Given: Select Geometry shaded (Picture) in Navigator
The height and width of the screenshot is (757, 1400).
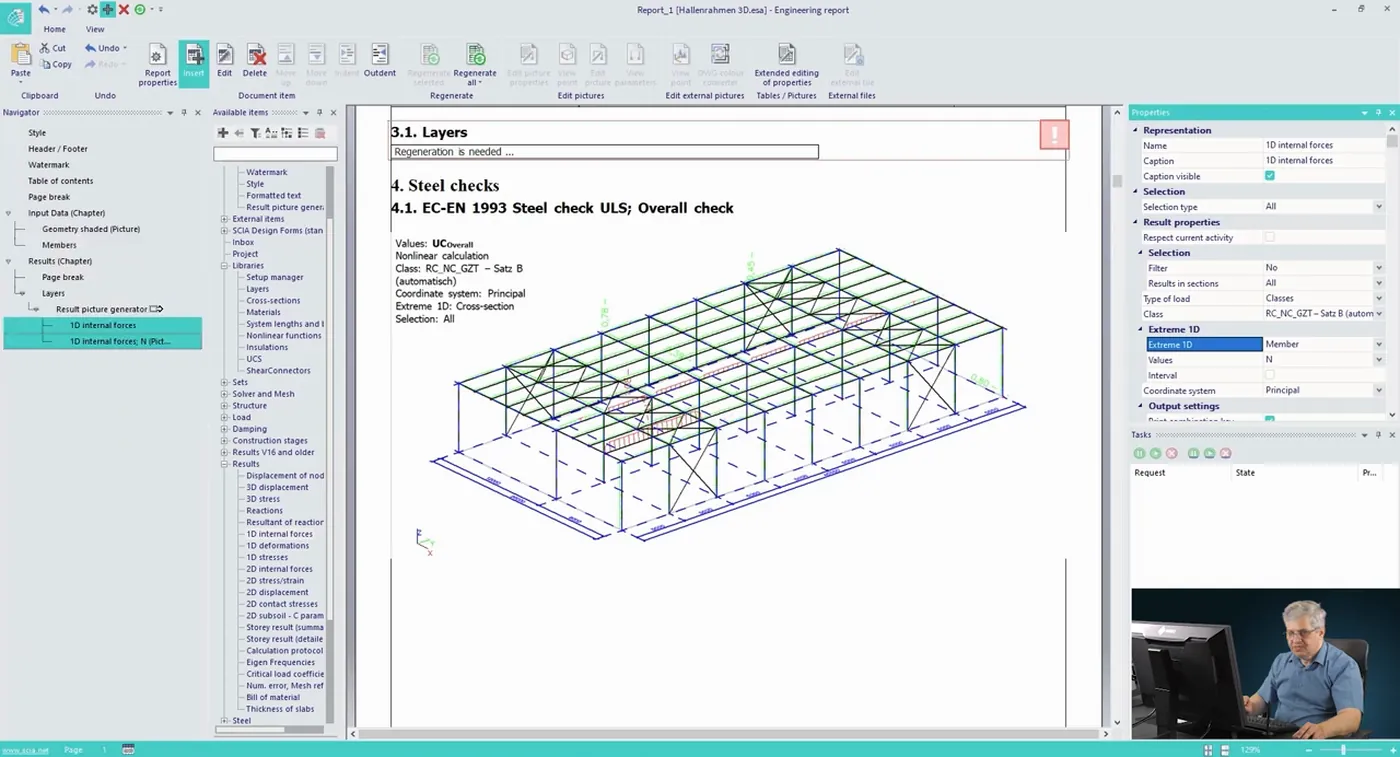Looking at the screenshot, I should pyautogui.click(x=91, y=229).
